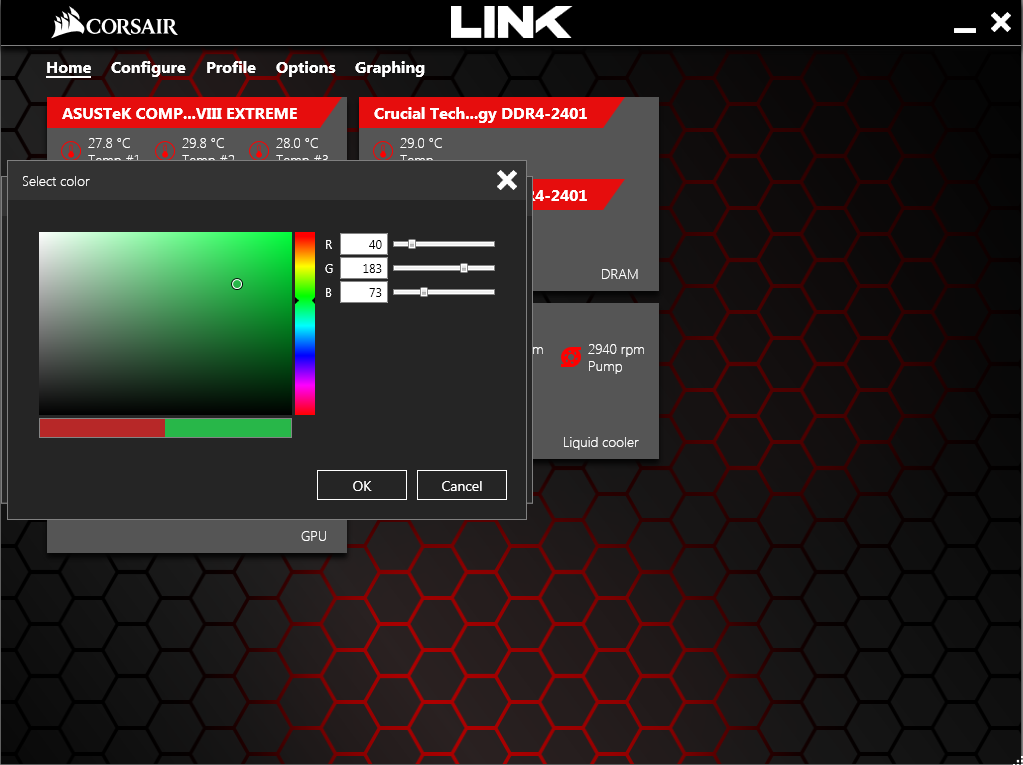The width and height of the screenshot is (1023, 765).
Task: Click the Crucial DRAM thermometer icon
Action: click(382, 151)
